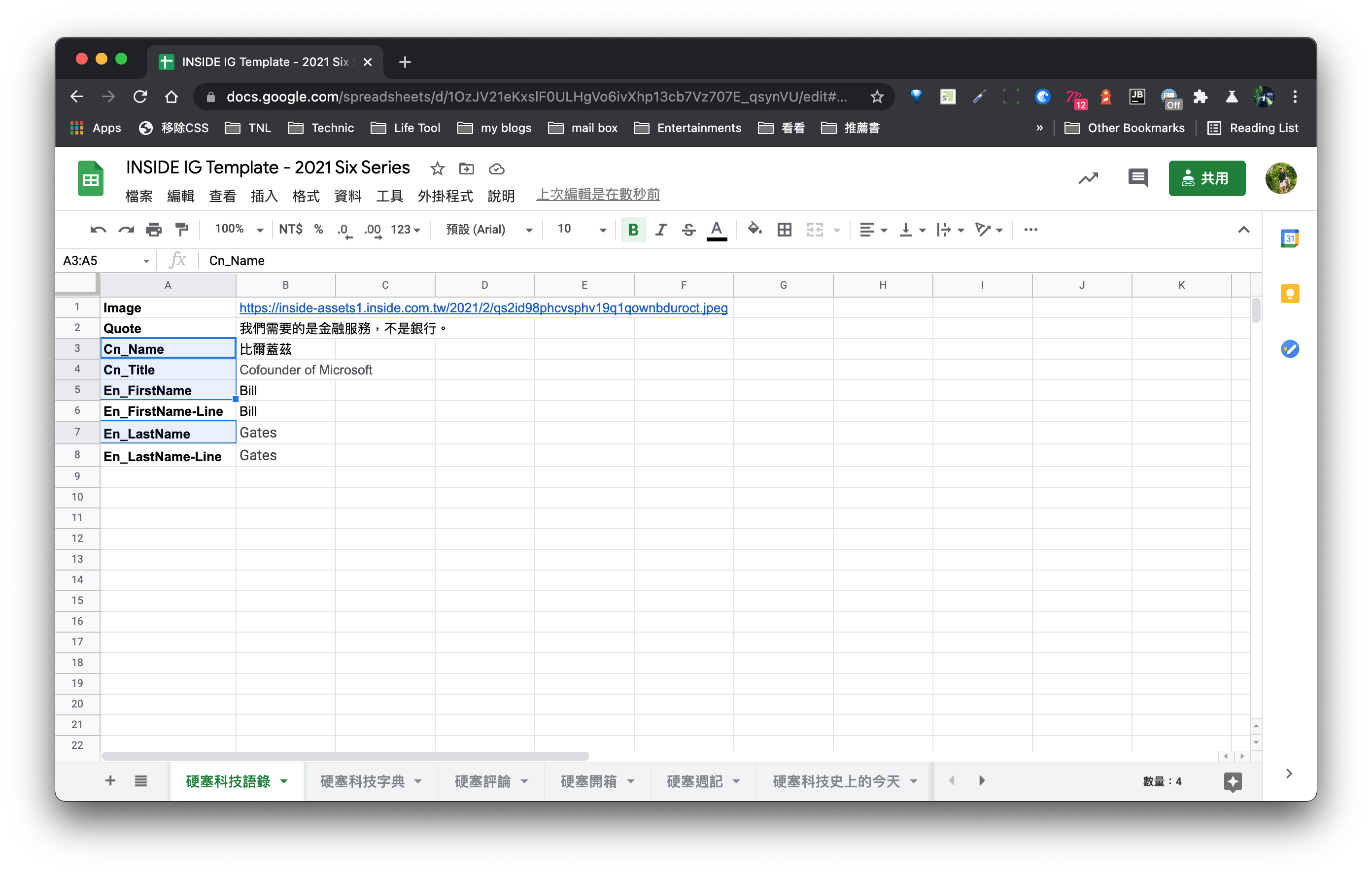Open the 查看 menu
This screenshot has height=874, width=1372.
[222, 196]
